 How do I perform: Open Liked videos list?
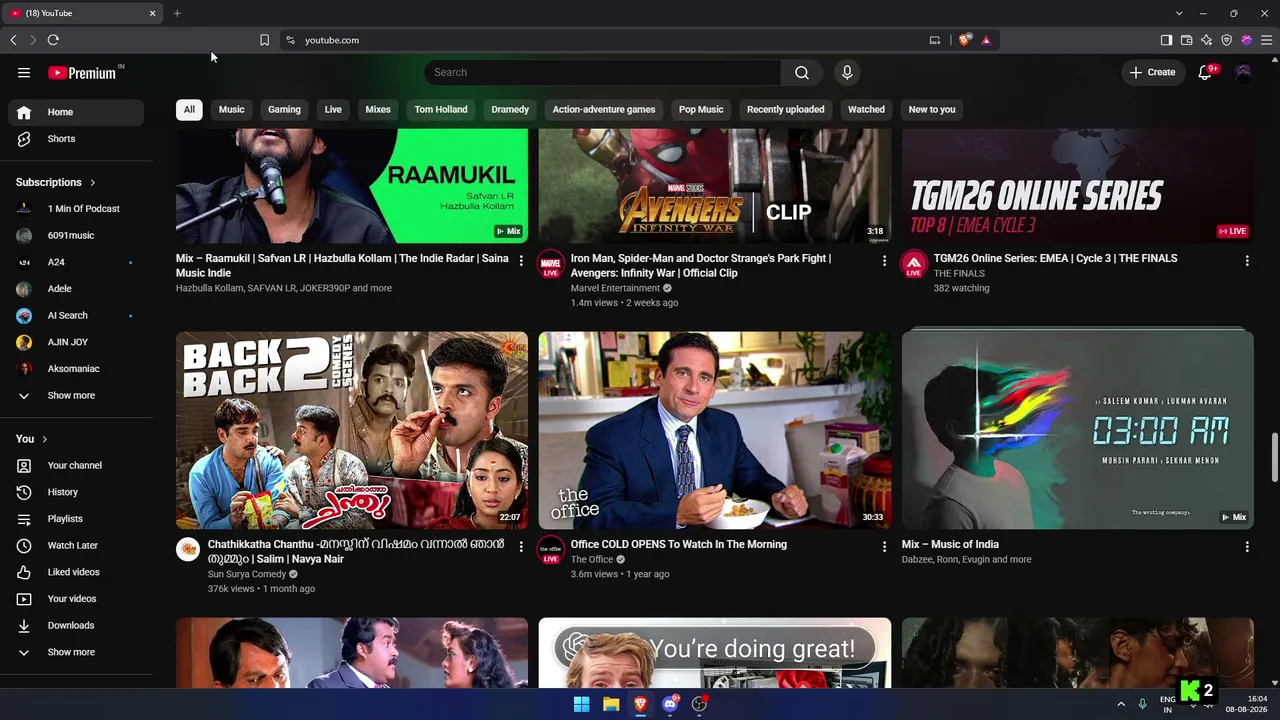tap(76, 572)
